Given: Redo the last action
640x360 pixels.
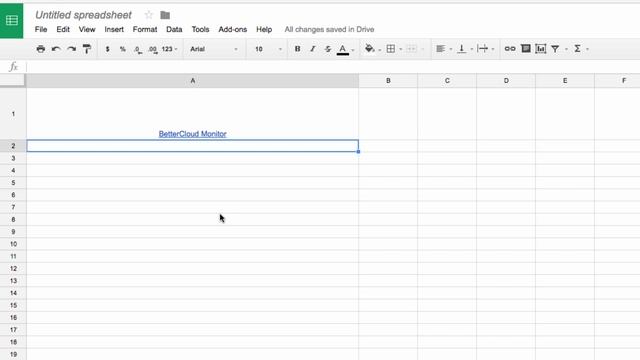Looking at the screenshot, I should [x=71, y=49].
